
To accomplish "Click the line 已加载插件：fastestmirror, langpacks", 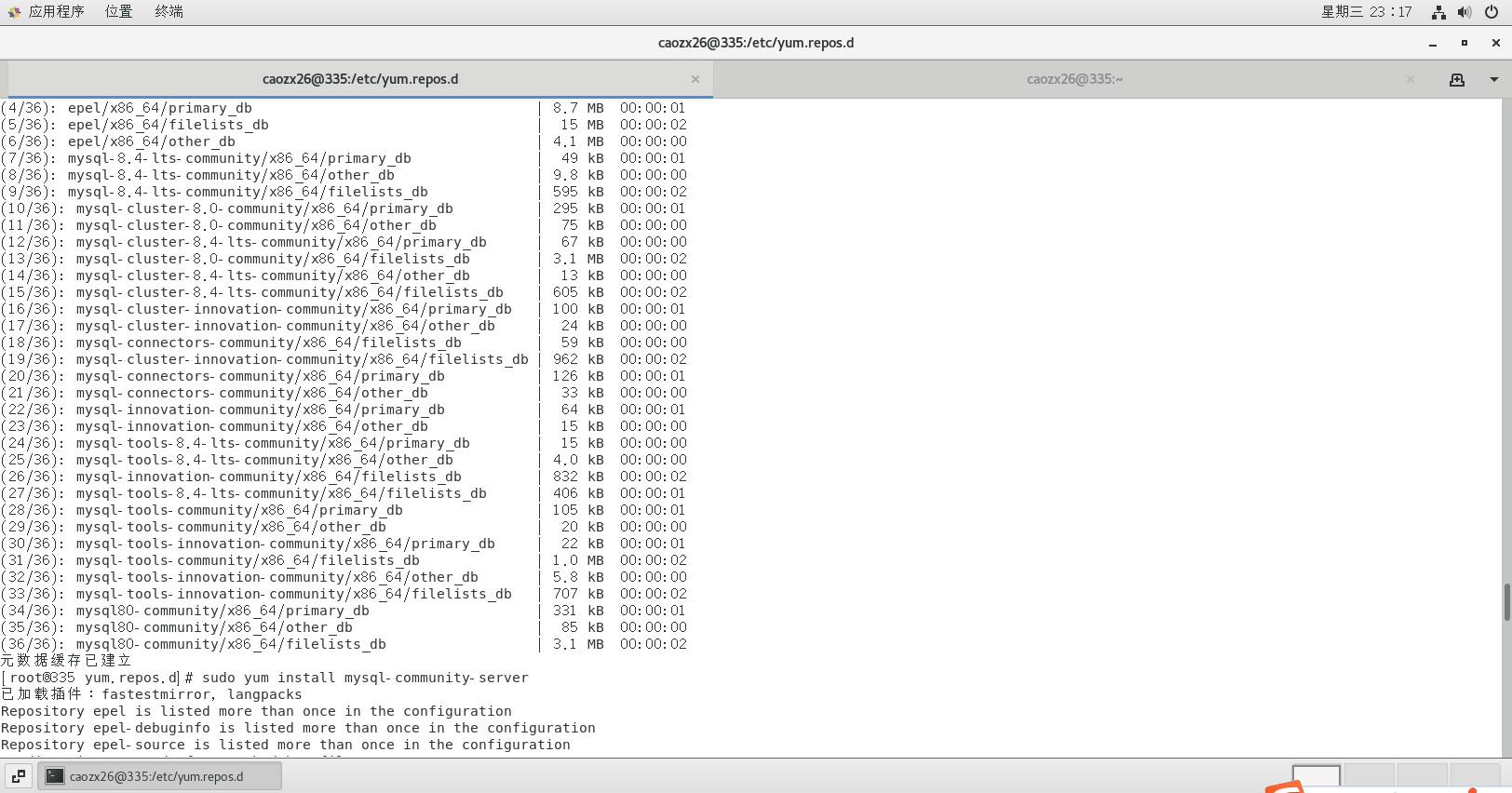I will (152, 694).
